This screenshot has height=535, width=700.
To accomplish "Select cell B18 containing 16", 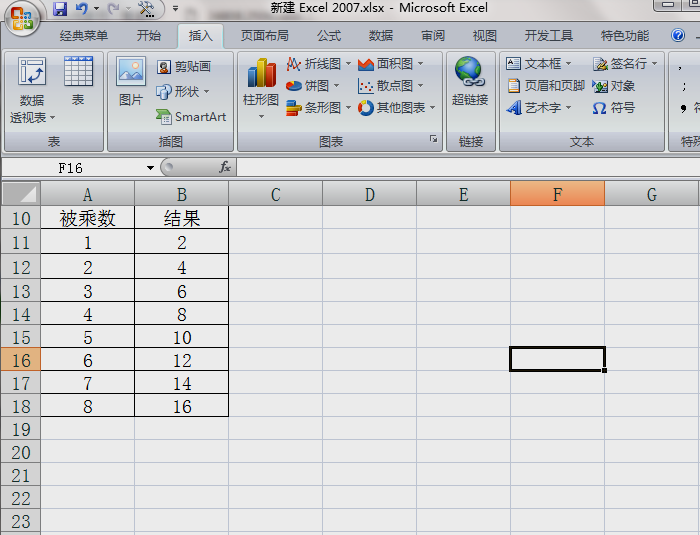I will pyautogui.click(x=181, y=406).
